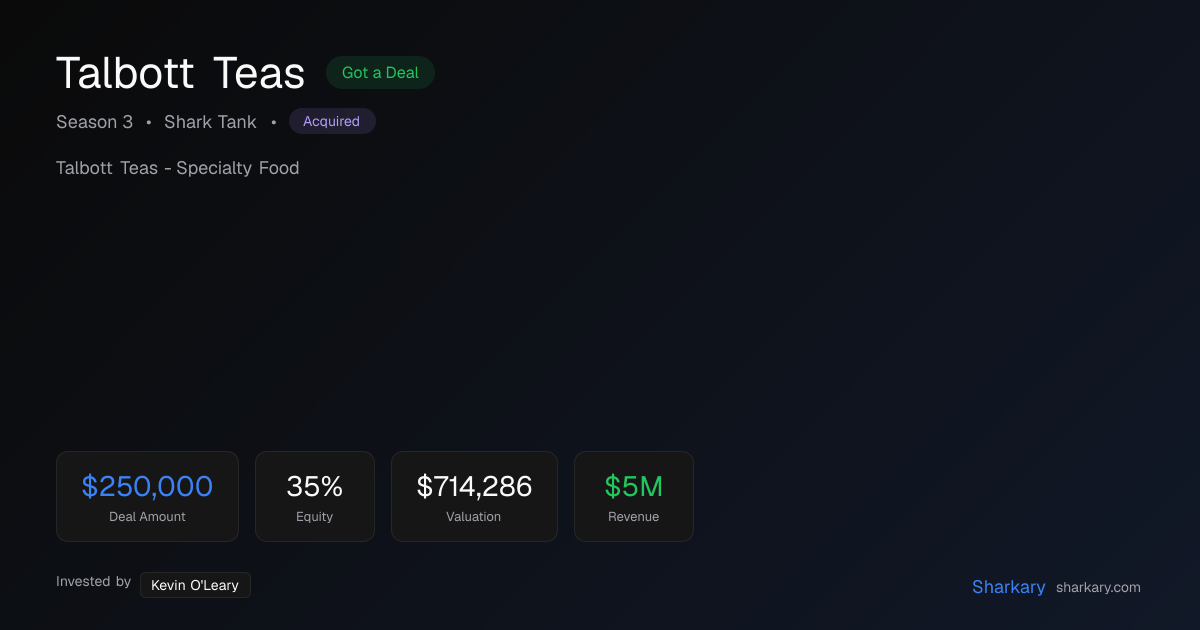Click the $714,286 valuation figure

[x=474, y=487]
